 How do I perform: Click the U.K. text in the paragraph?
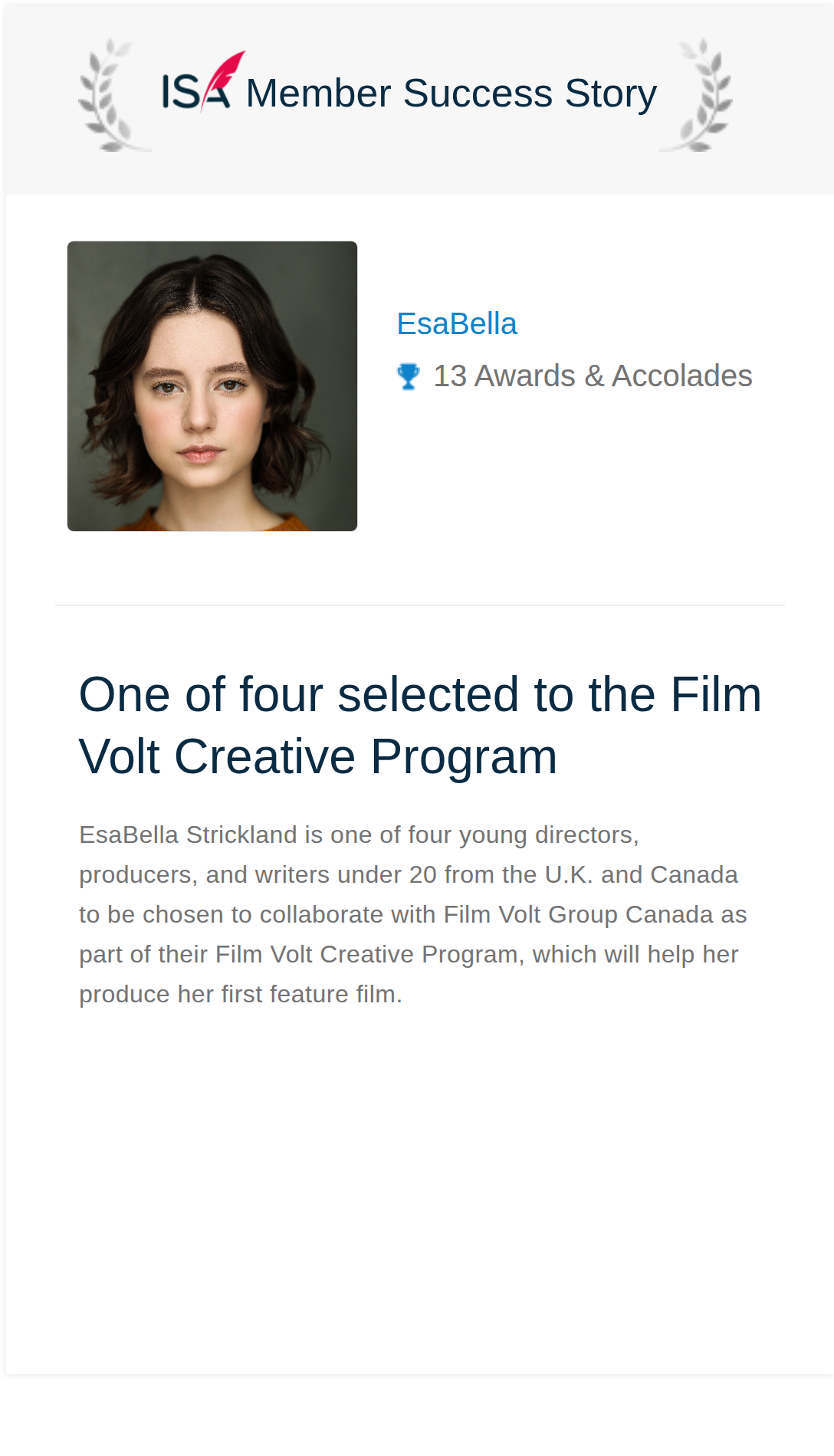point(569,874)
